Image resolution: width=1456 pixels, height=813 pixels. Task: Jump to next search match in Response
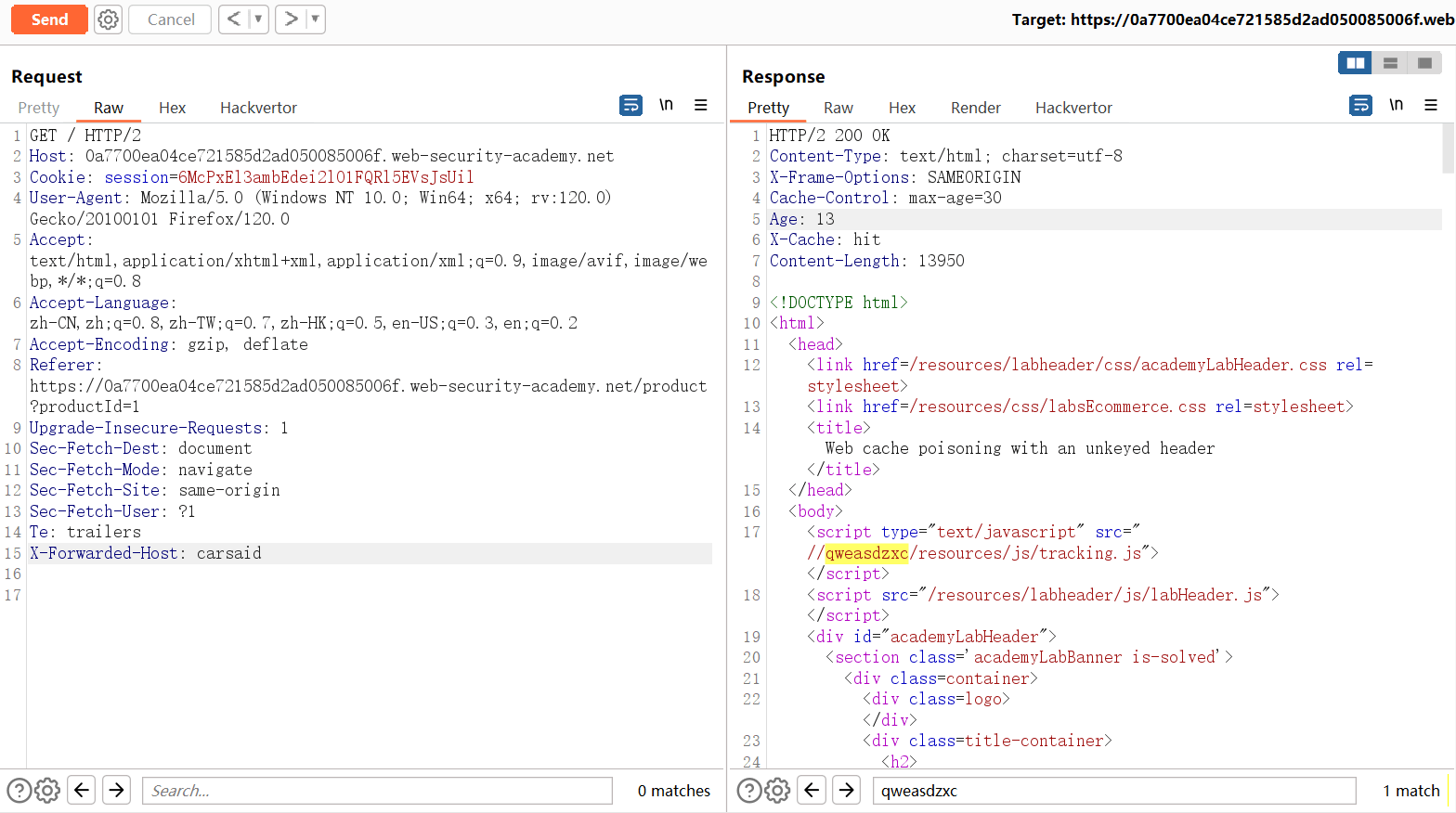(846, 791)
